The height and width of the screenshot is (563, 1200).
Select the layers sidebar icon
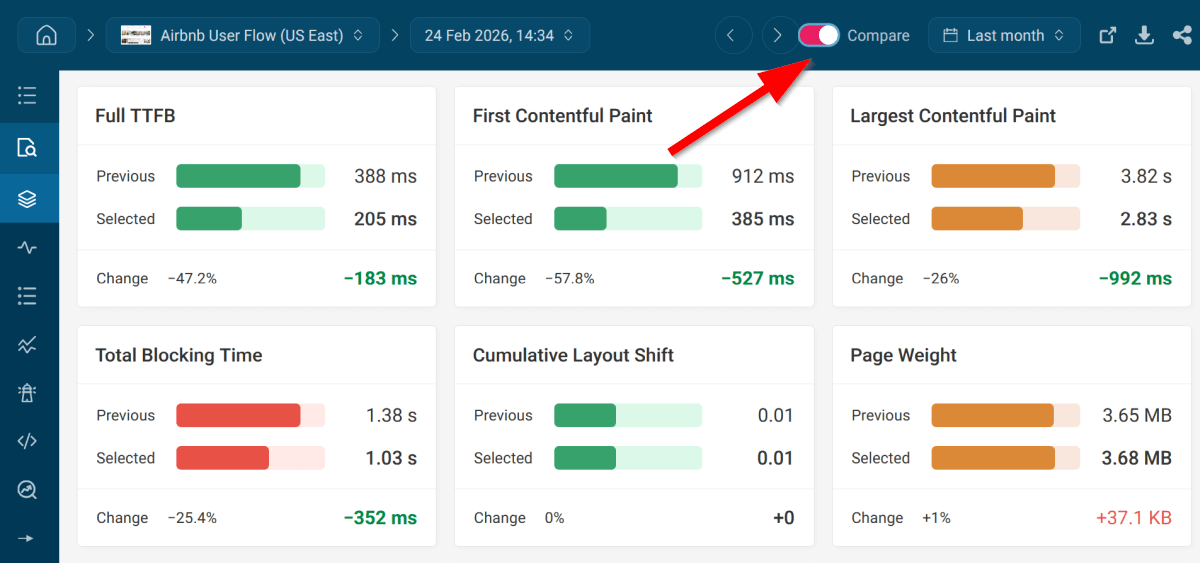pyautogui.click(x=27, y=199)
